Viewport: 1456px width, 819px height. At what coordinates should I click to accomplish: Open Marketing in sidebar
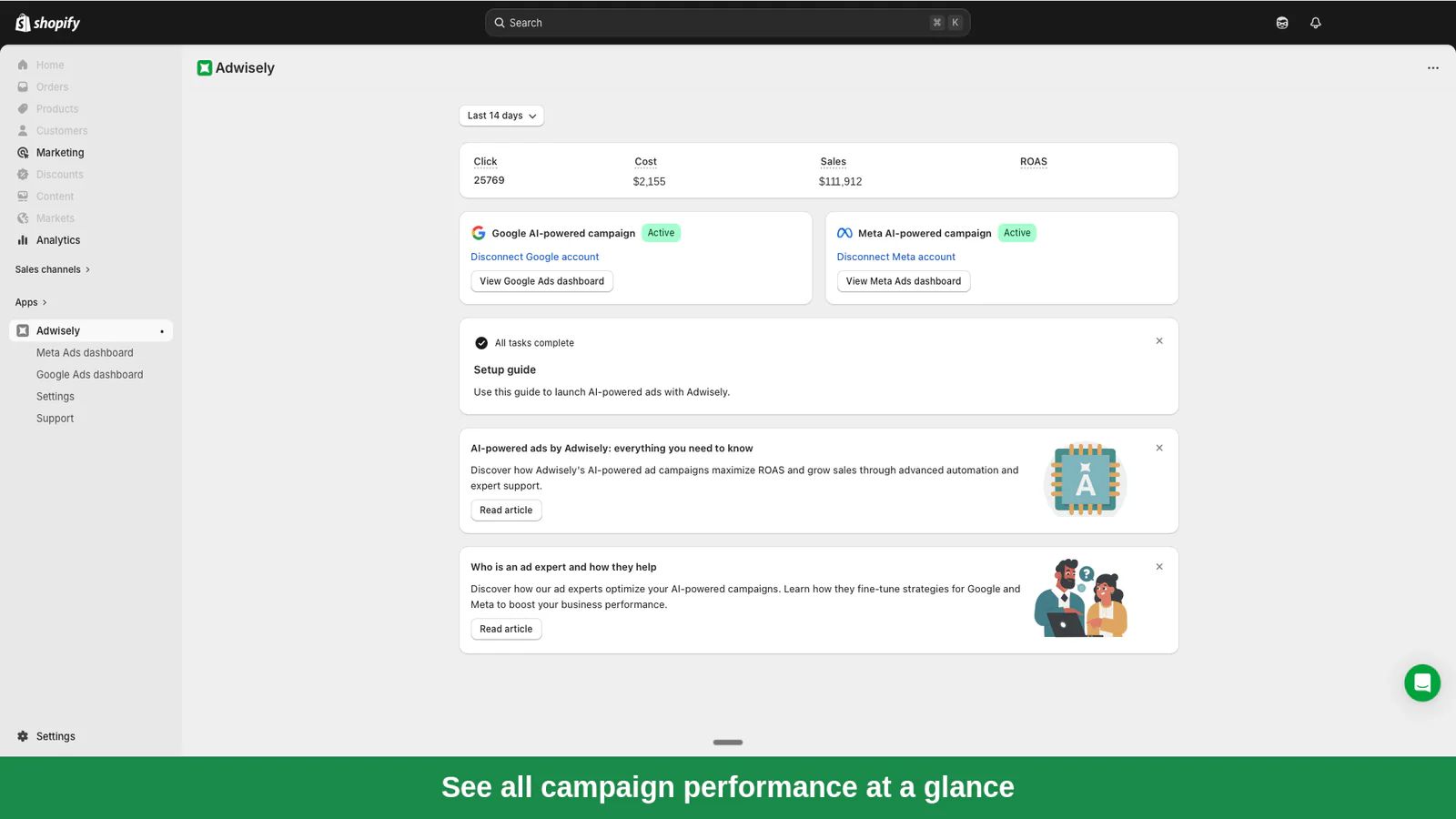coord(60,152)
